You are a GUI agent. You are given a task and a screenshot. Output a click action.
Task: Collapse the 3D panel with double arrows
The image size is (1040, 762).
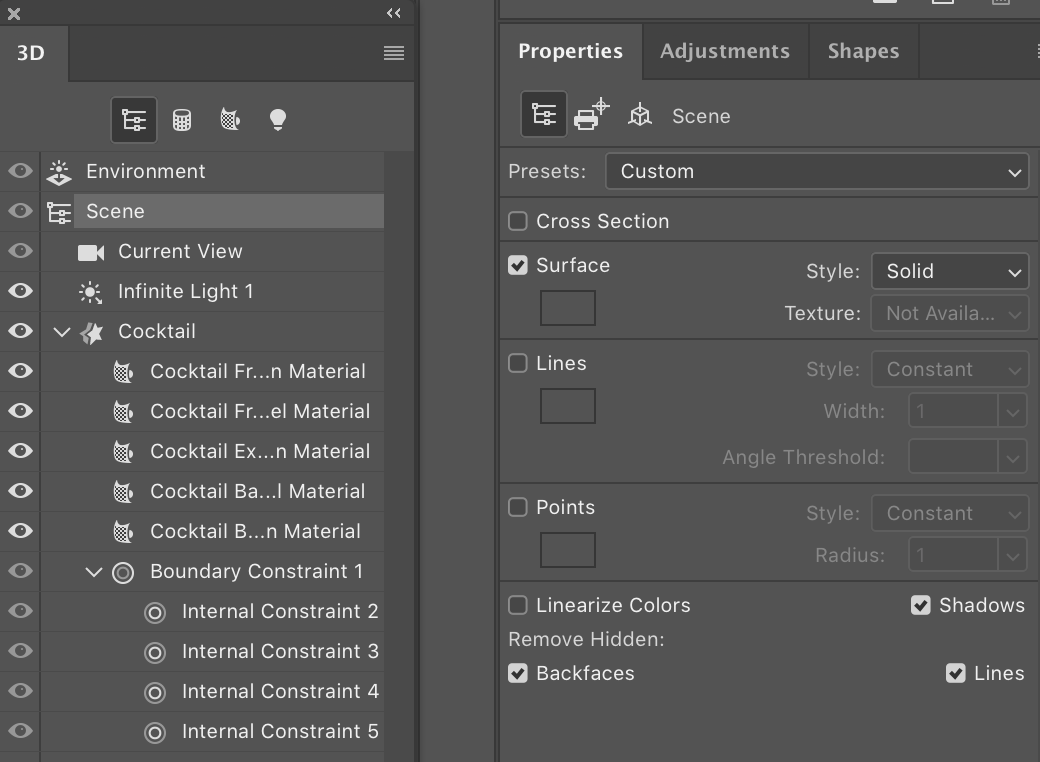(x=394, y=13)
